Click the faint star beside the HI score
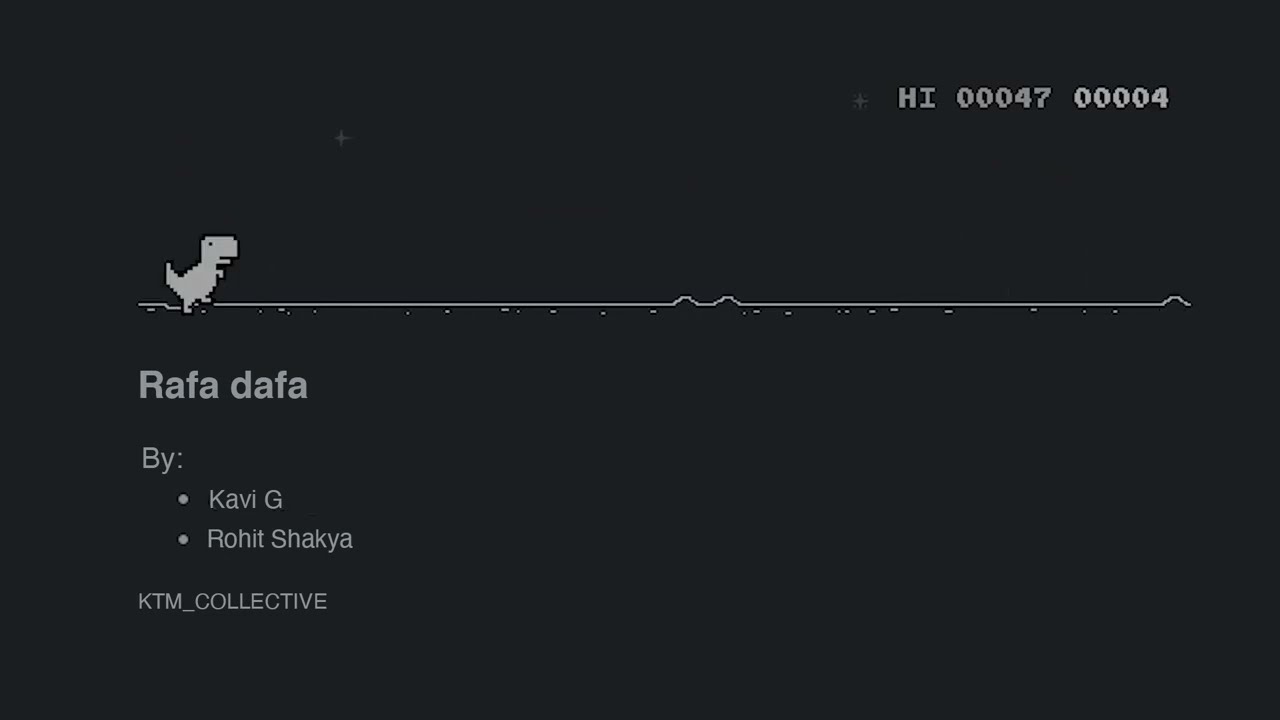 [x=860, y=101]
